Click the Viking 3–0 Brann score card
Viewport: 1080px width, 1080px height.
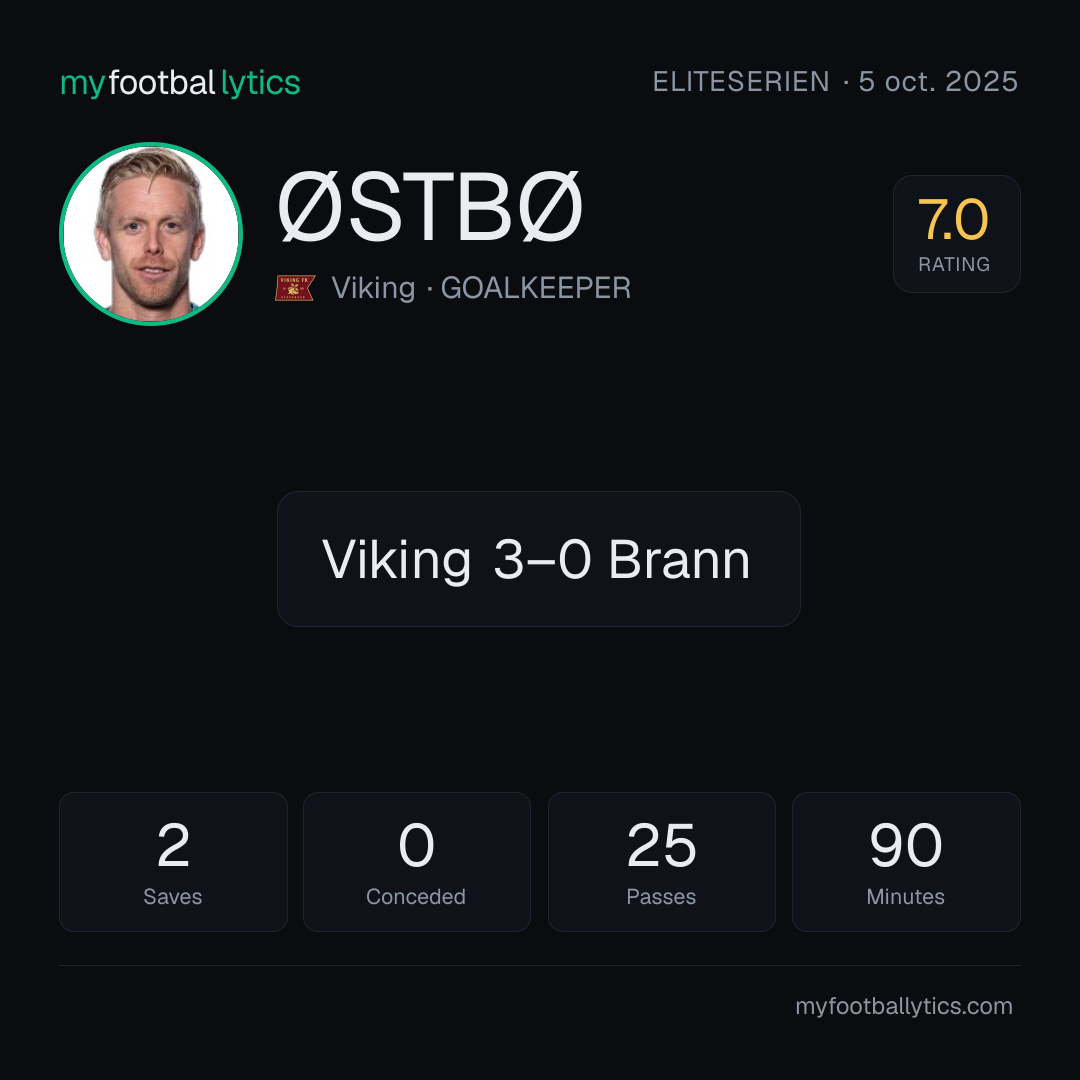[539, 559]
